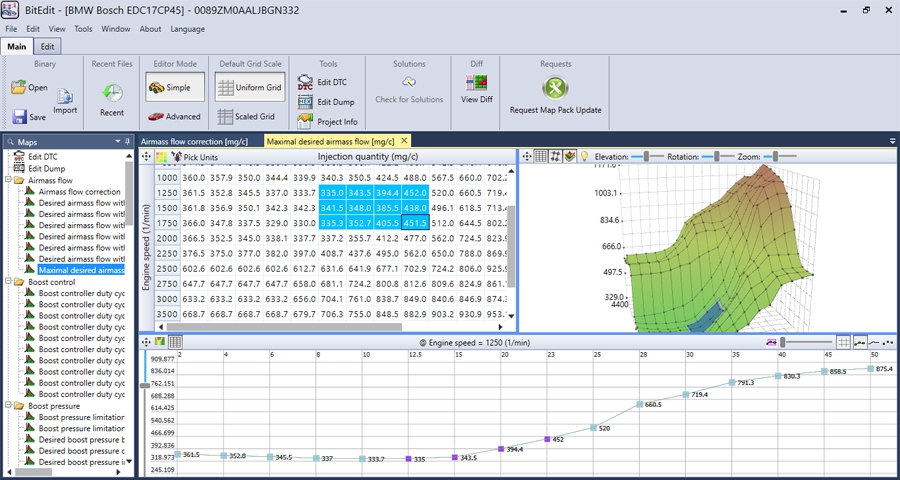Select Uniform Grid scale

pyautogui.click(x=250, y=87)
